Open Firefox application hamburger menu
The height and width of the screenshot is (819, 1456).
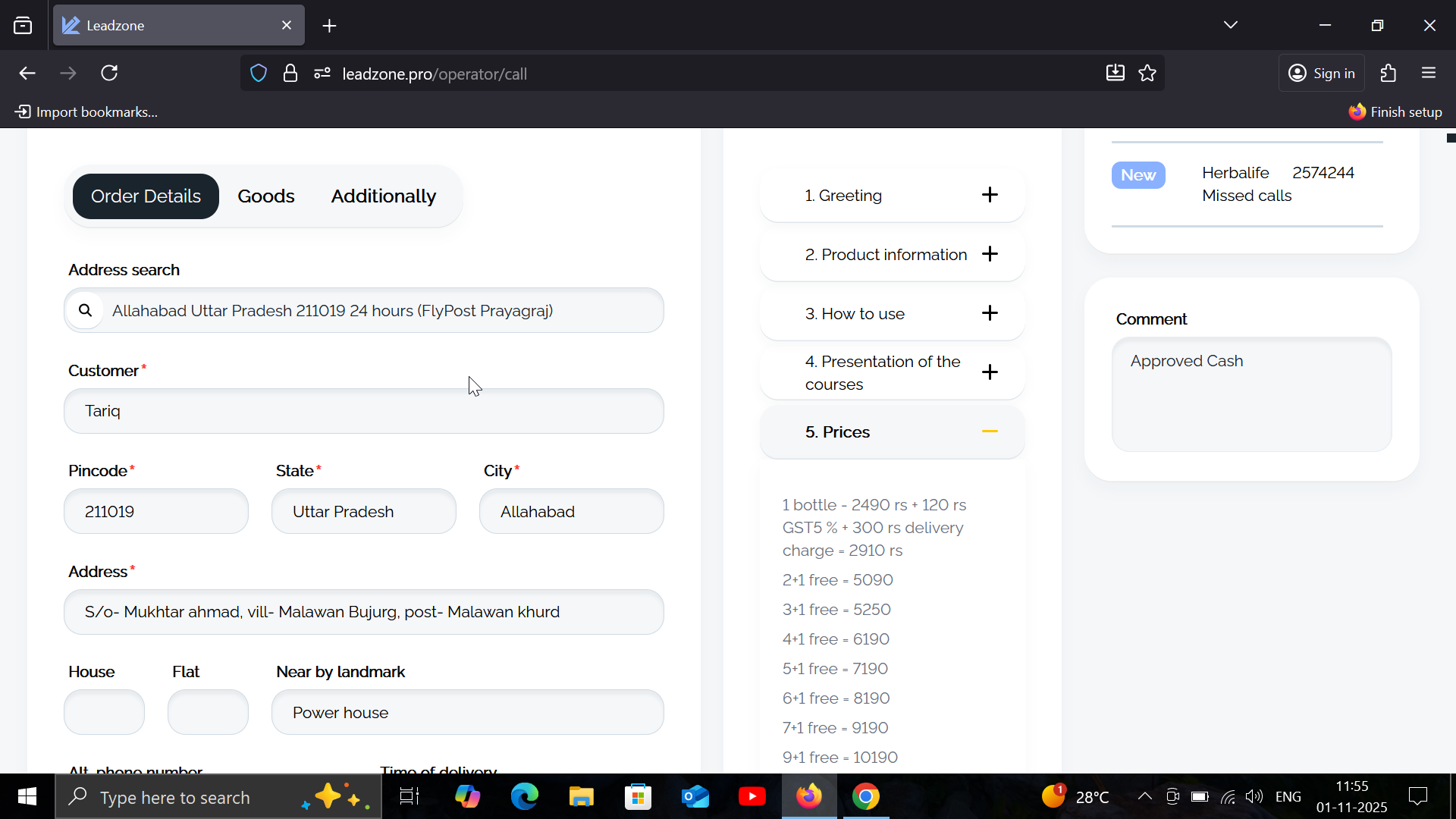point(1429,74)
